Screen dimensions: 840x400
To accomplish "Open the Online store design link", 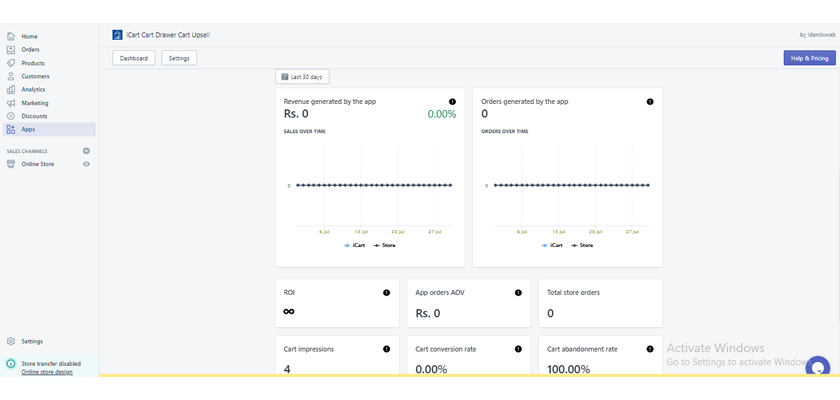I will point(49,372).
